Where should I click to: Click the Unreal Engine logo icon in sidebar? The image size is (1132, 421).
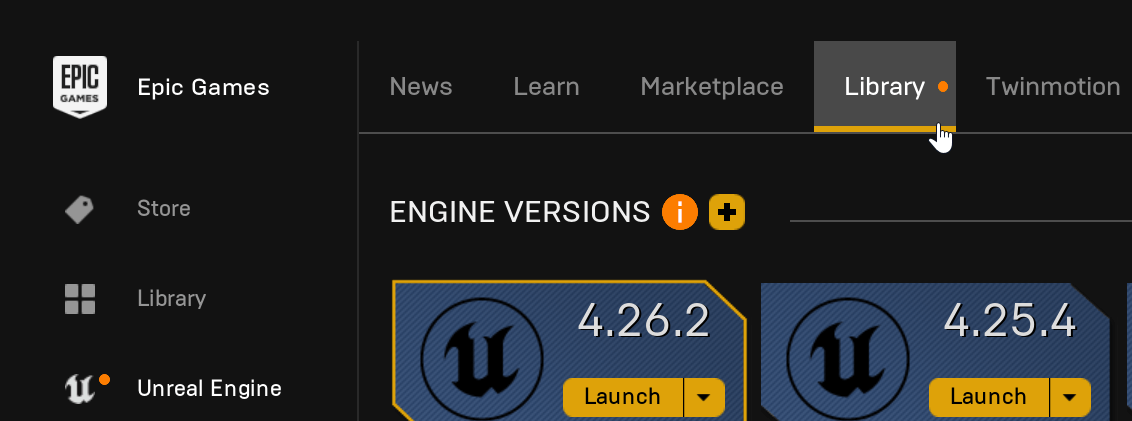81,389
